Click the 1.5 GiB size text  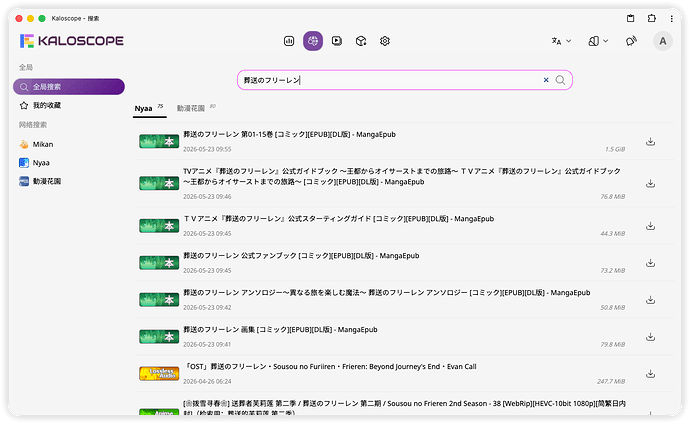click(x=615, y=149)
